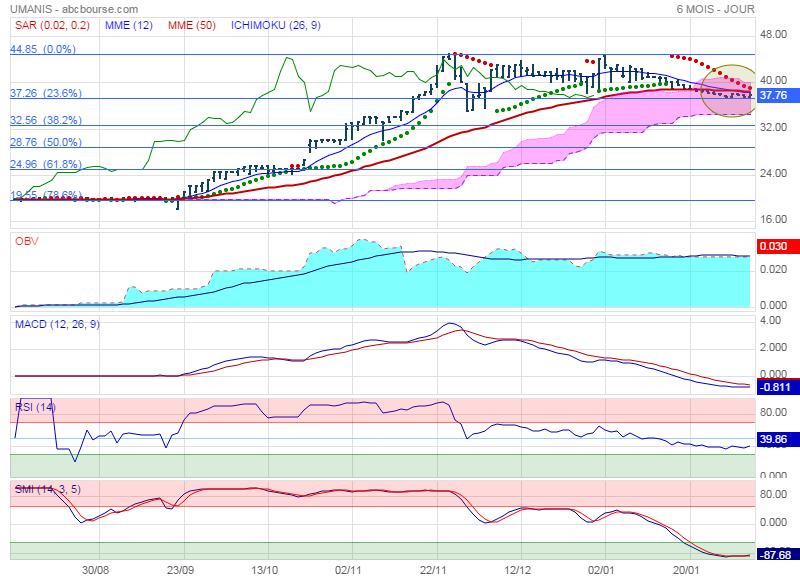
Task: Click the 44.85 (0.0%) Fibonacci level label
Action: 43,49
